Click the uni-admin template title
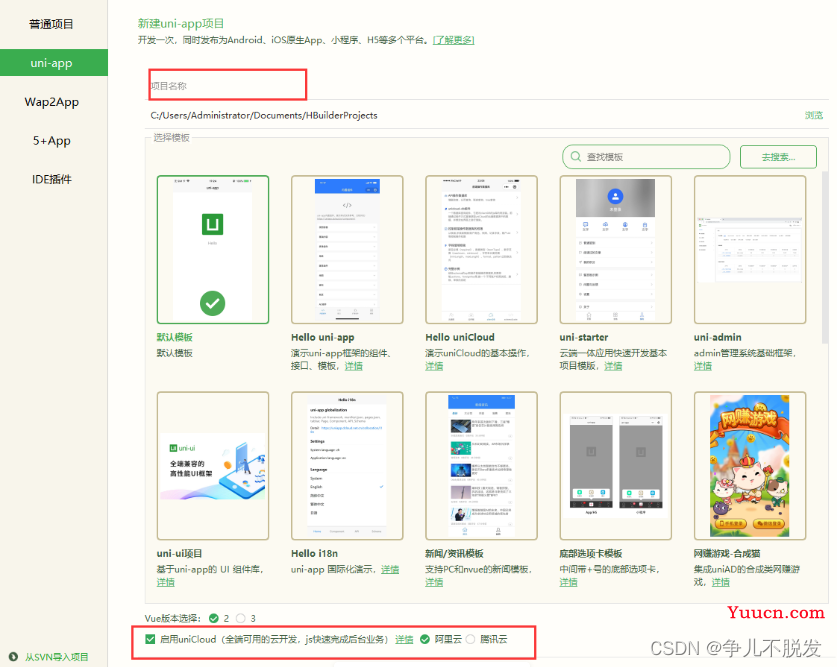 pyautogui.click(x=717, y=337)
